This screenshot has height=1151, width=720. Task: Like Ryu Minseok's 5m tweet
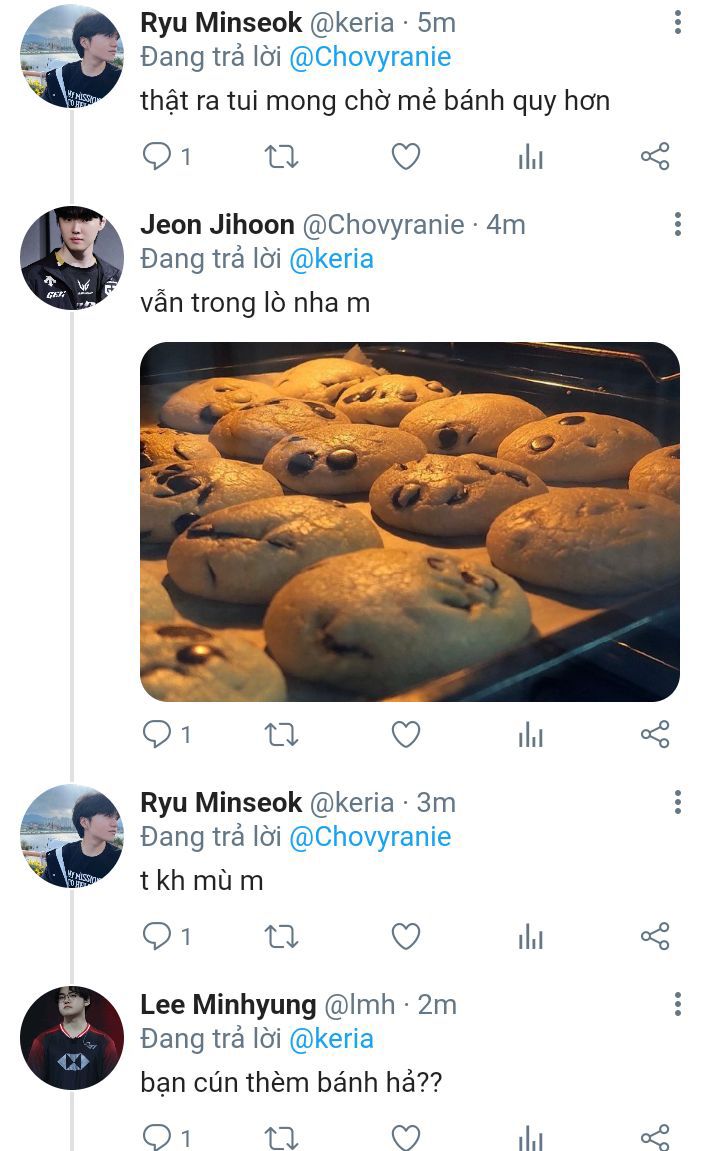[405, 157]
